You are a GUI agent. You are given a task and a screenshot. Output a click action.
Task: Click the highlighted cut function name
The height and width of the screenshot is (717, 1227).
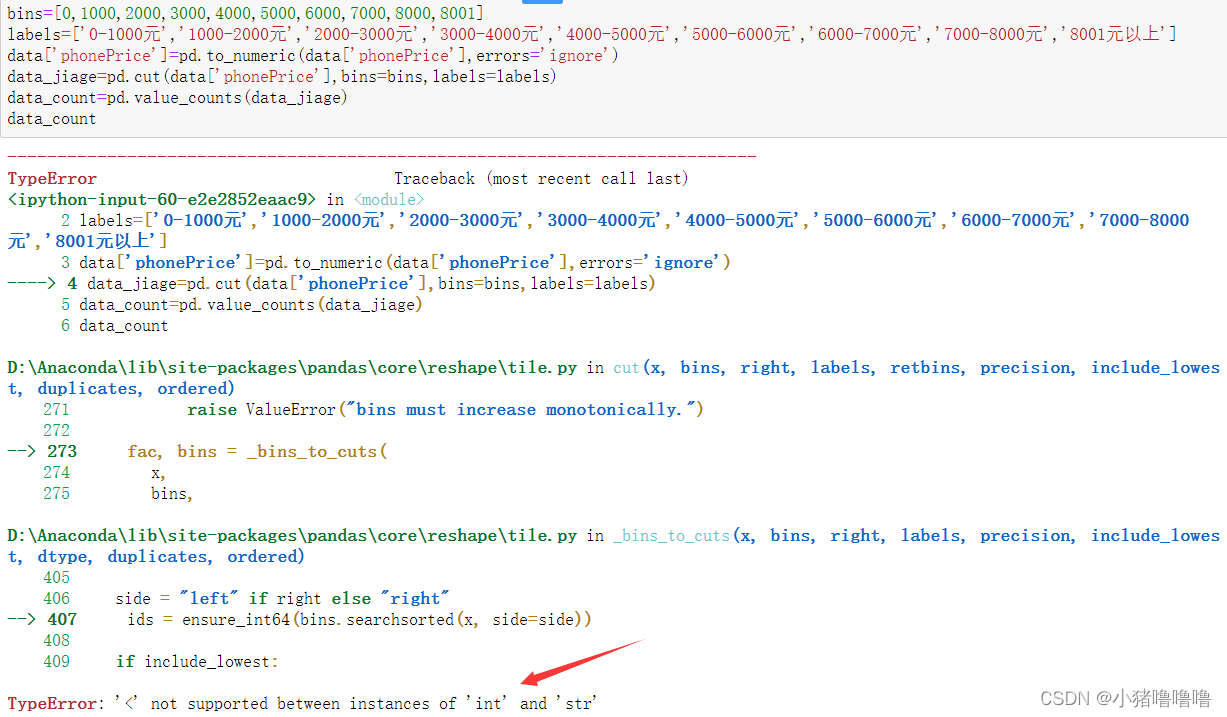(626, 367)
